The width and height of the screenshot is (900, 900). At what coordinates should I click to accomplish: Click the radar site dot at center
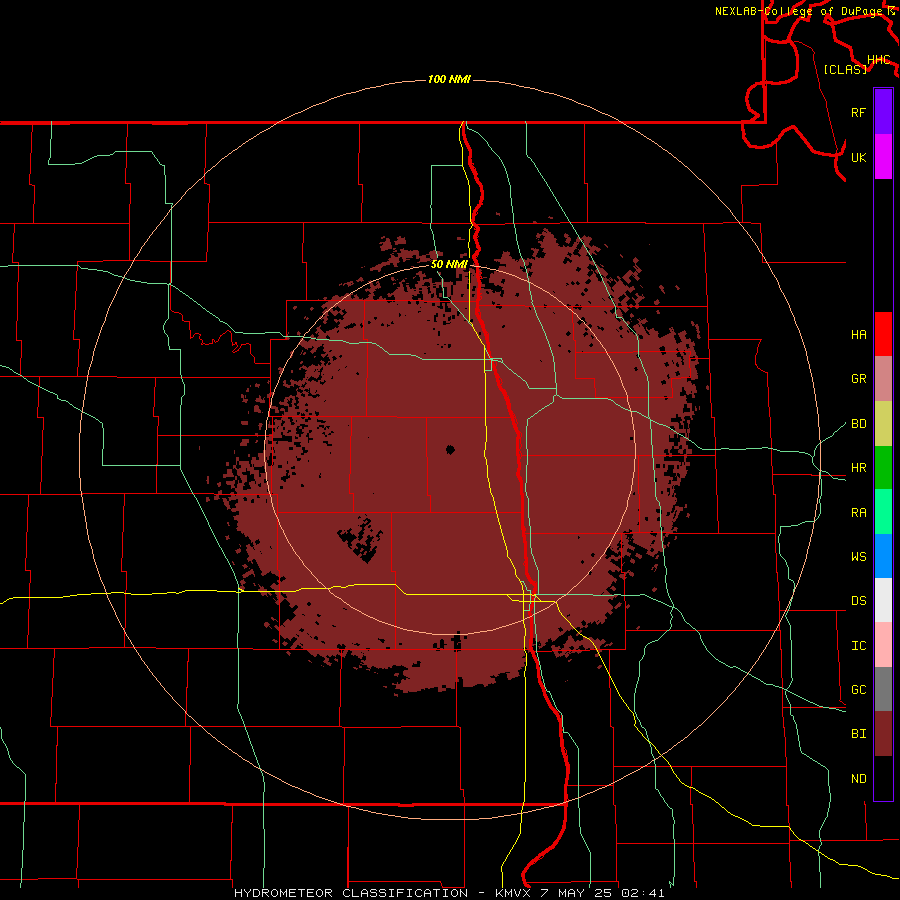[x=451, y=450]
